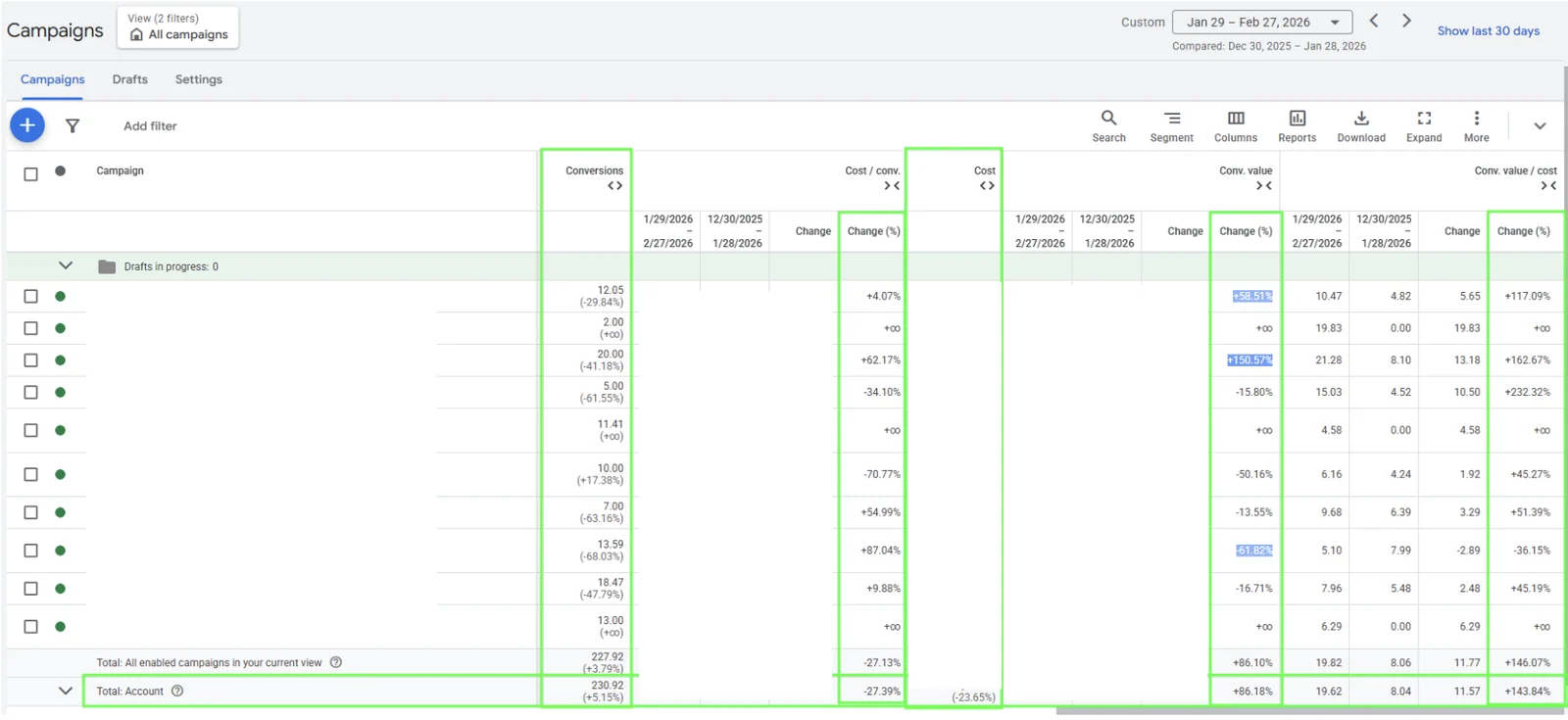Click the help icon beside Total: Account

[177, 691]
